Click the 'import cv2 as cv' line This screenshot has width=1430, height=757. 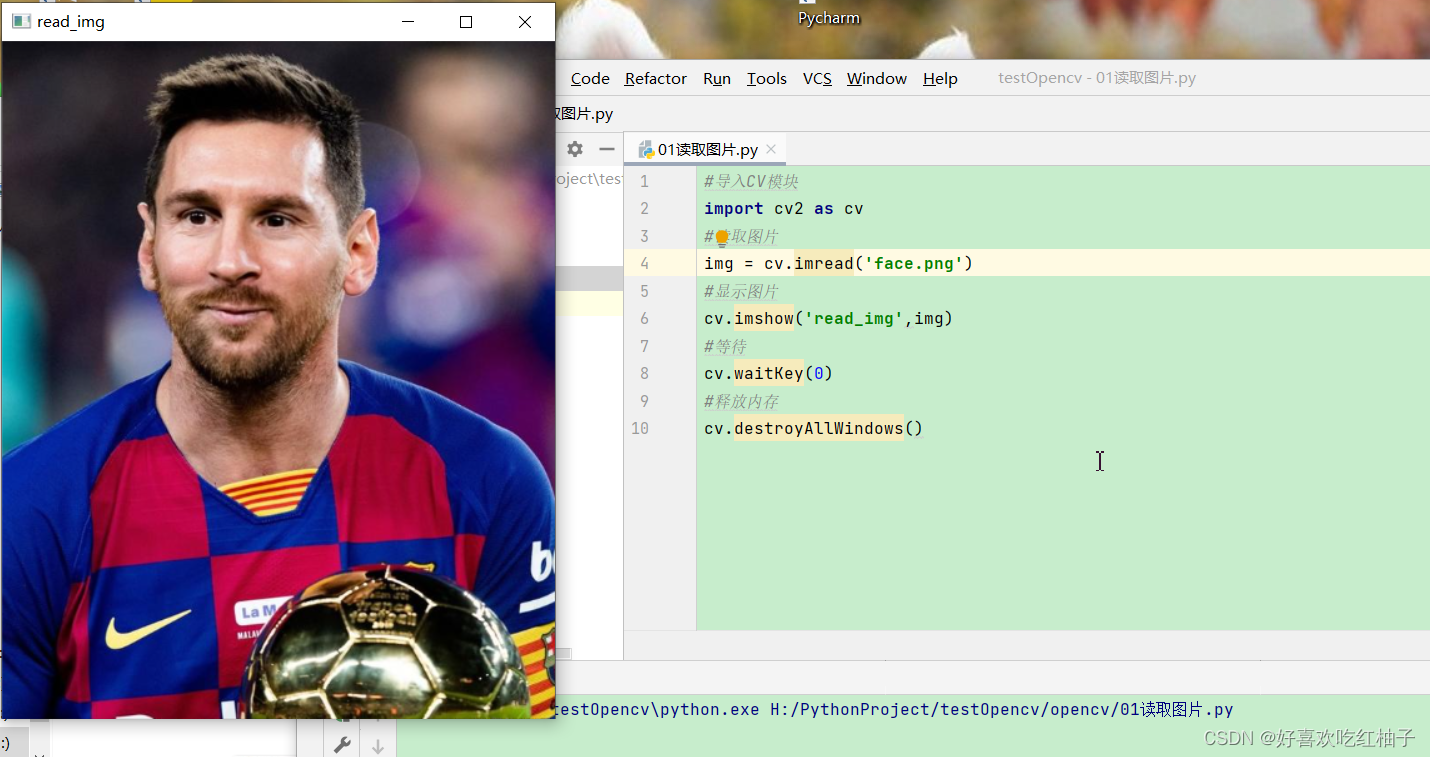(784, 209)
